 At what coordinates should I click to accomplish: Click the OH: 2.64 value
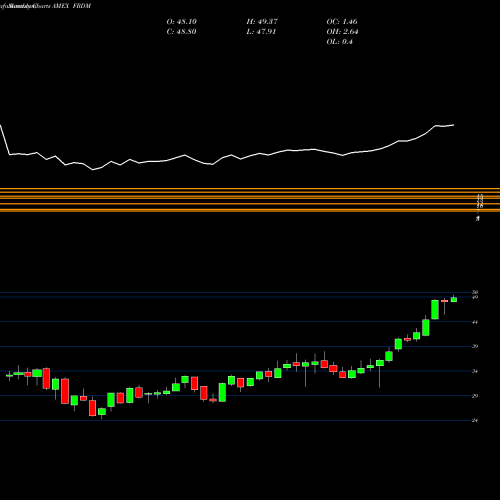pos(342,32)
